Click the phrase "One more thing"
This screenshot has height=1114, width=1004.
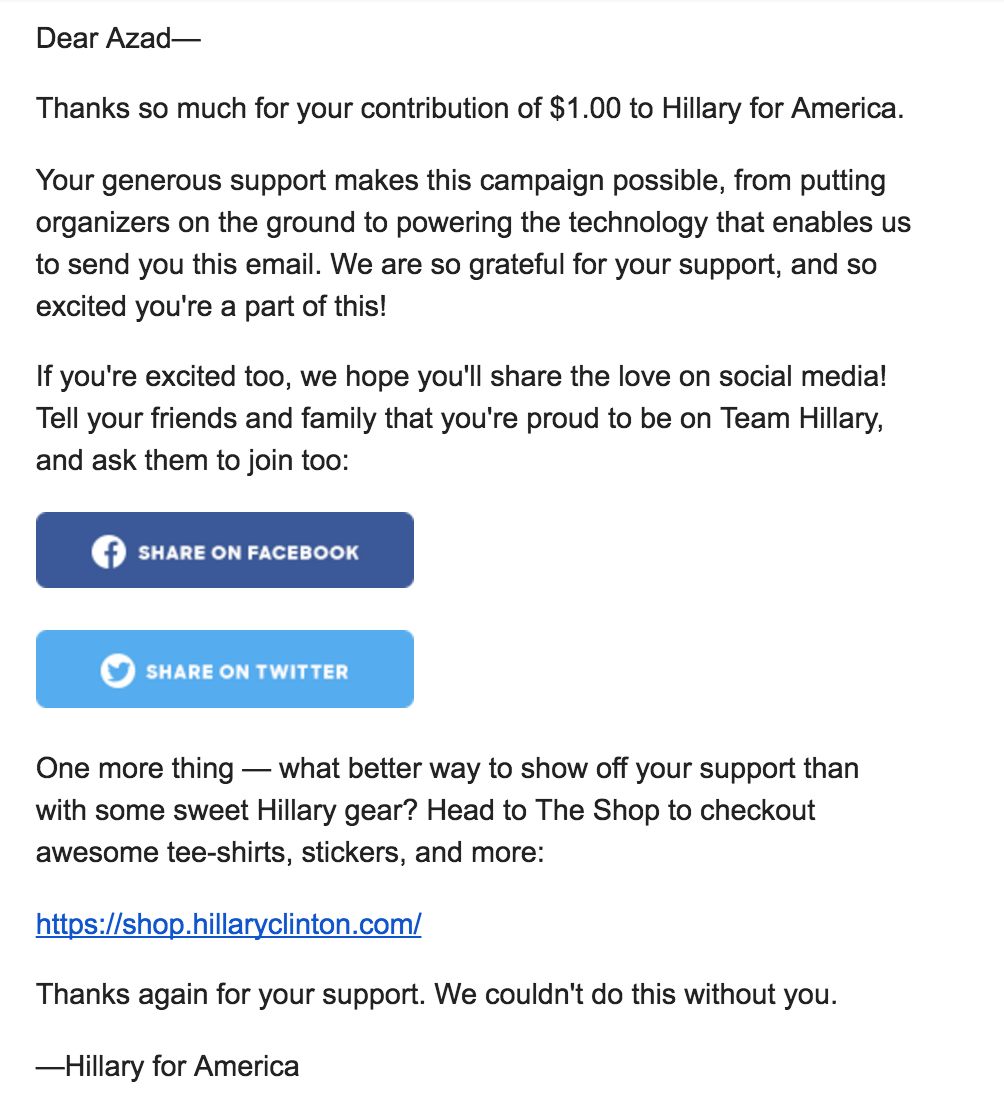tap(134, 769)
